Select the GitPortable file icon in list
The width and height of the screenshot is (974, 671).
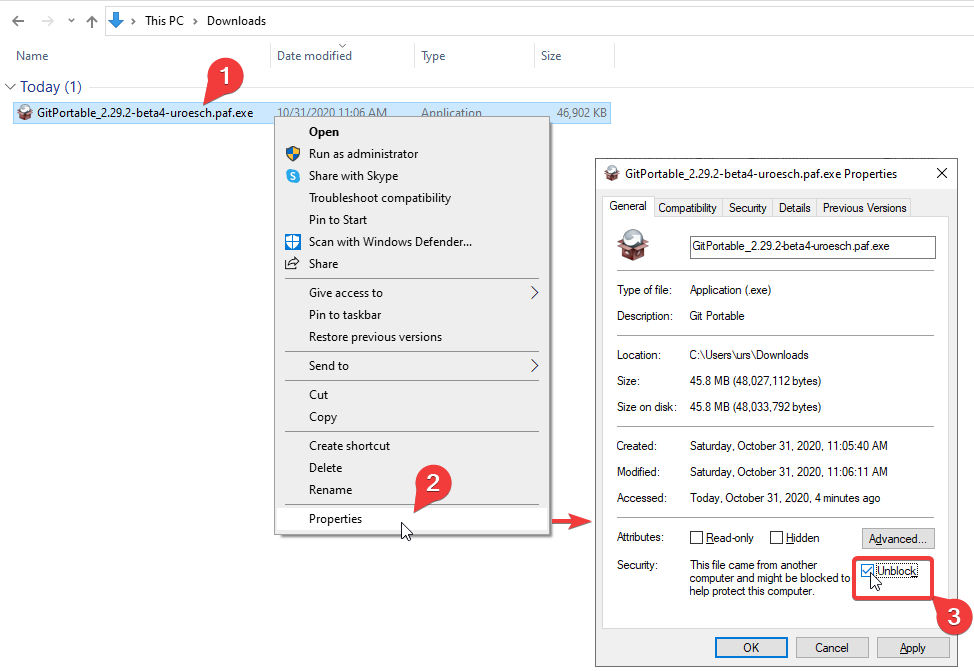pos(25,112)
